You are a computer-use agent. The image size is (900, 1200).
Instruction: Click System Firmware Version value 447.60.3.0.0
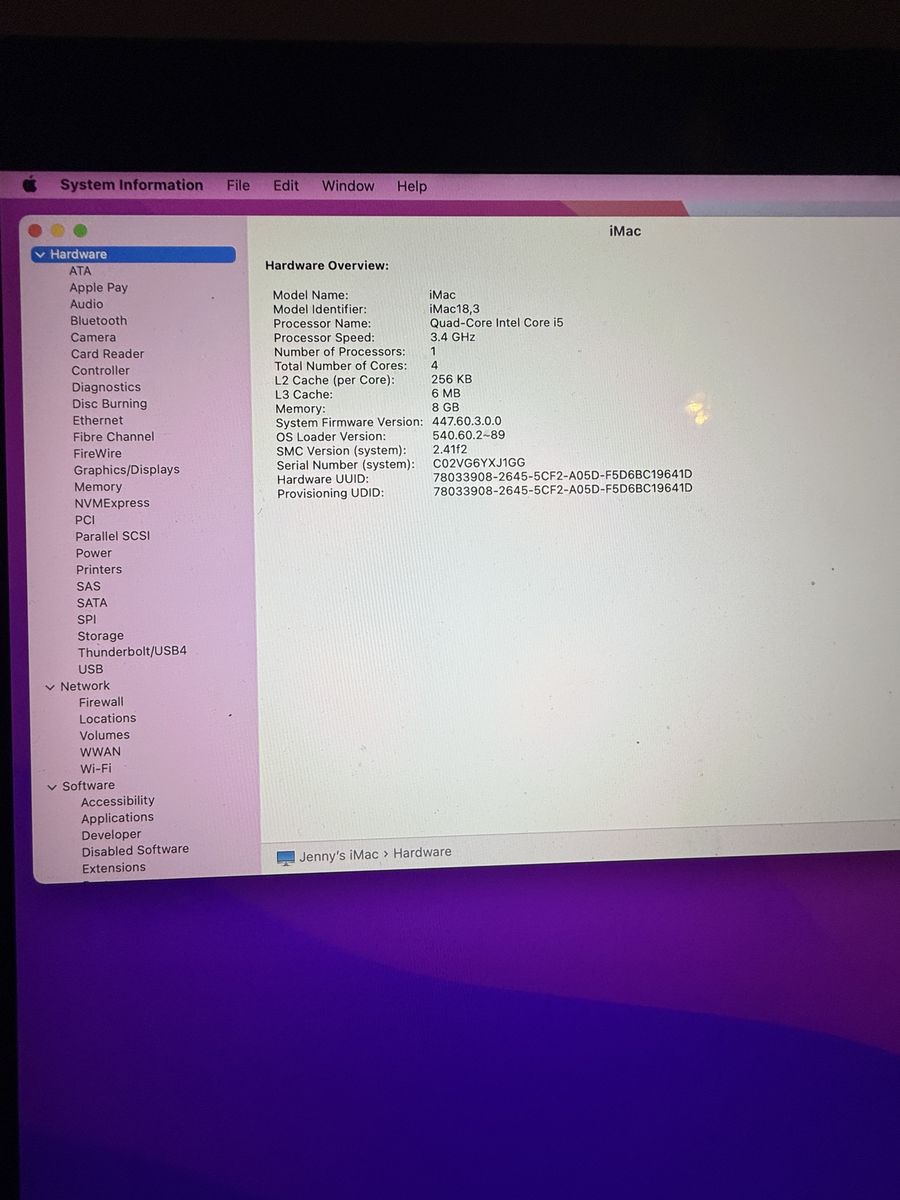click(x=467, y=422)
